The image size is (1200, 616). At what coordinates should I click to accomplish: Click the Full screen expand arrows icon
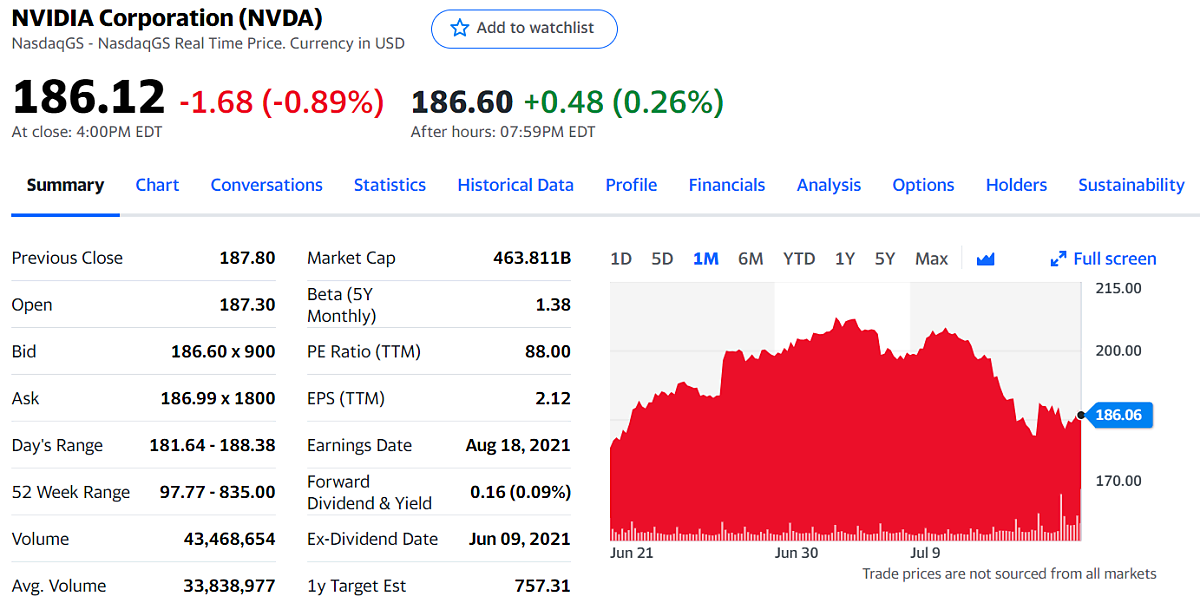[1058, 259]
